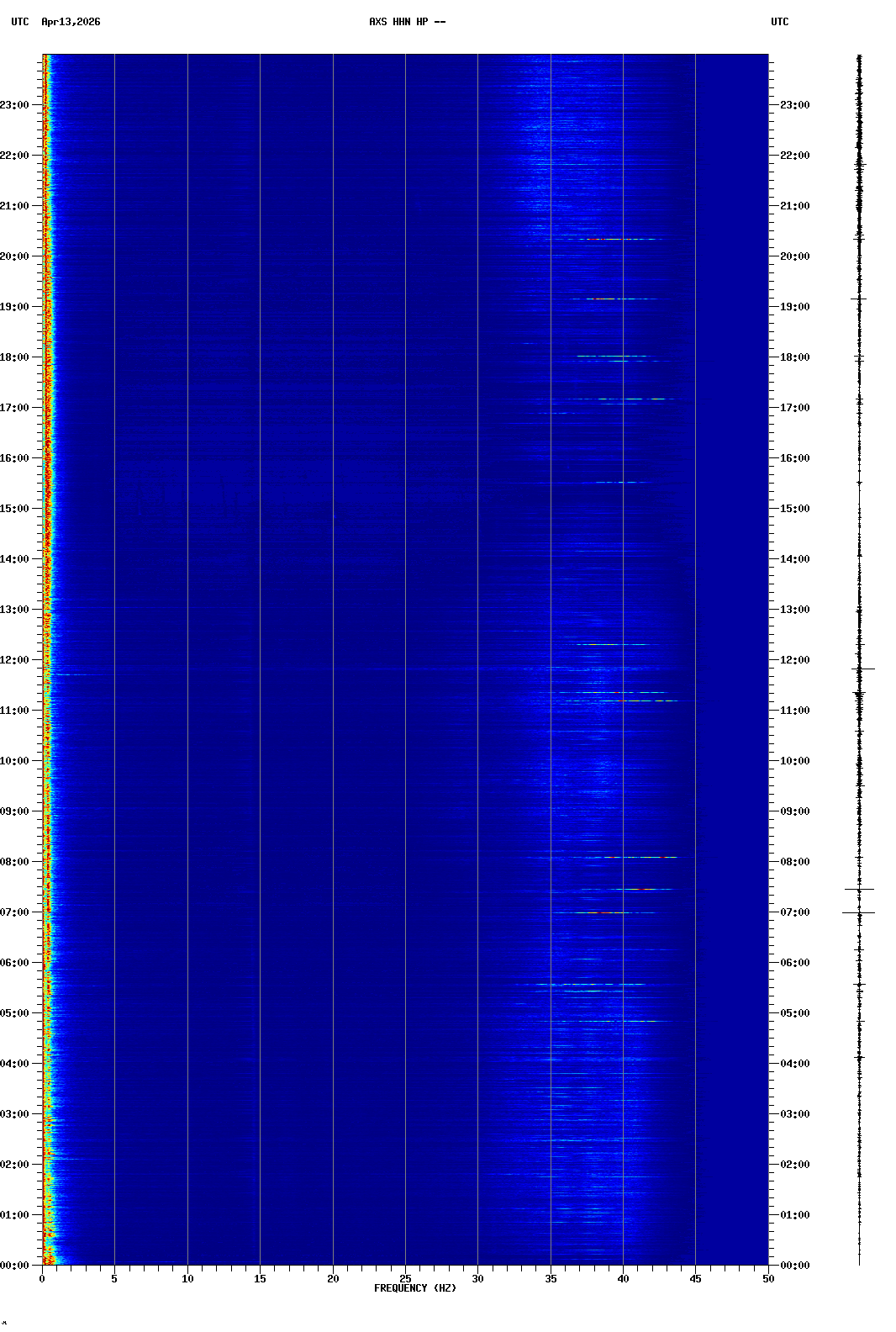Viewport: 896px width, 1332px height.
Task: Click the 50 Hz frequency tick label
Action: click(x=768, y=1279)
